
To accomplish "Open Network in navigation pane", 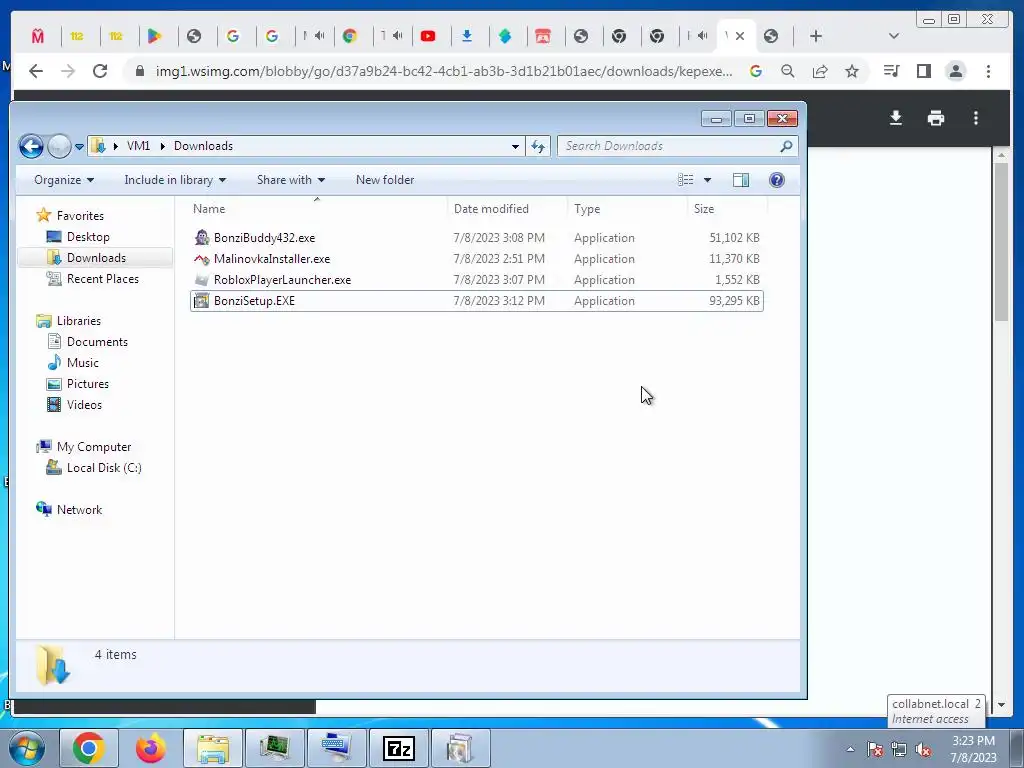I will (79, 509).
